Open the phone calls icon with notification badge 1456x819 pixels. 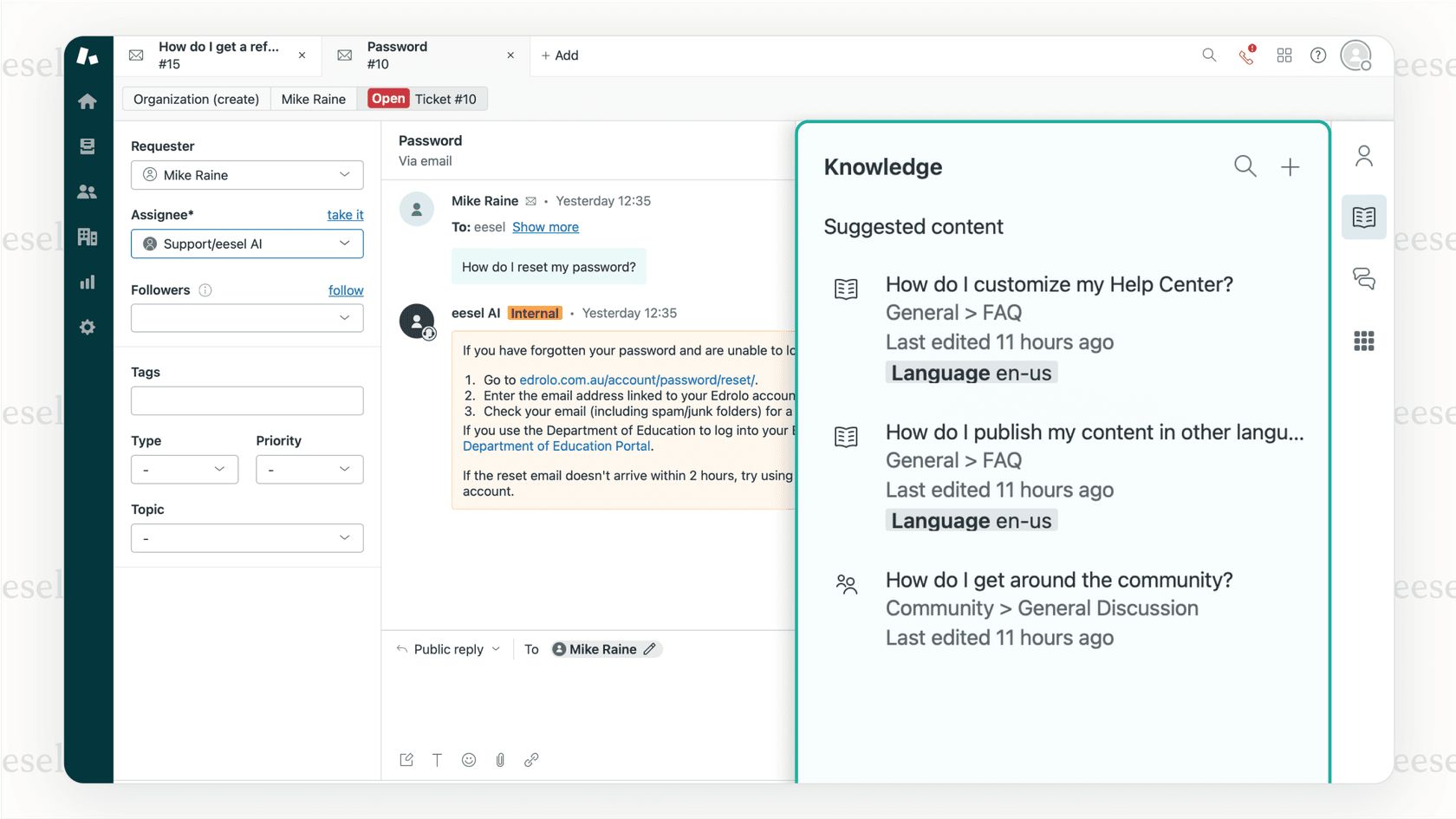click(1247, 55)
